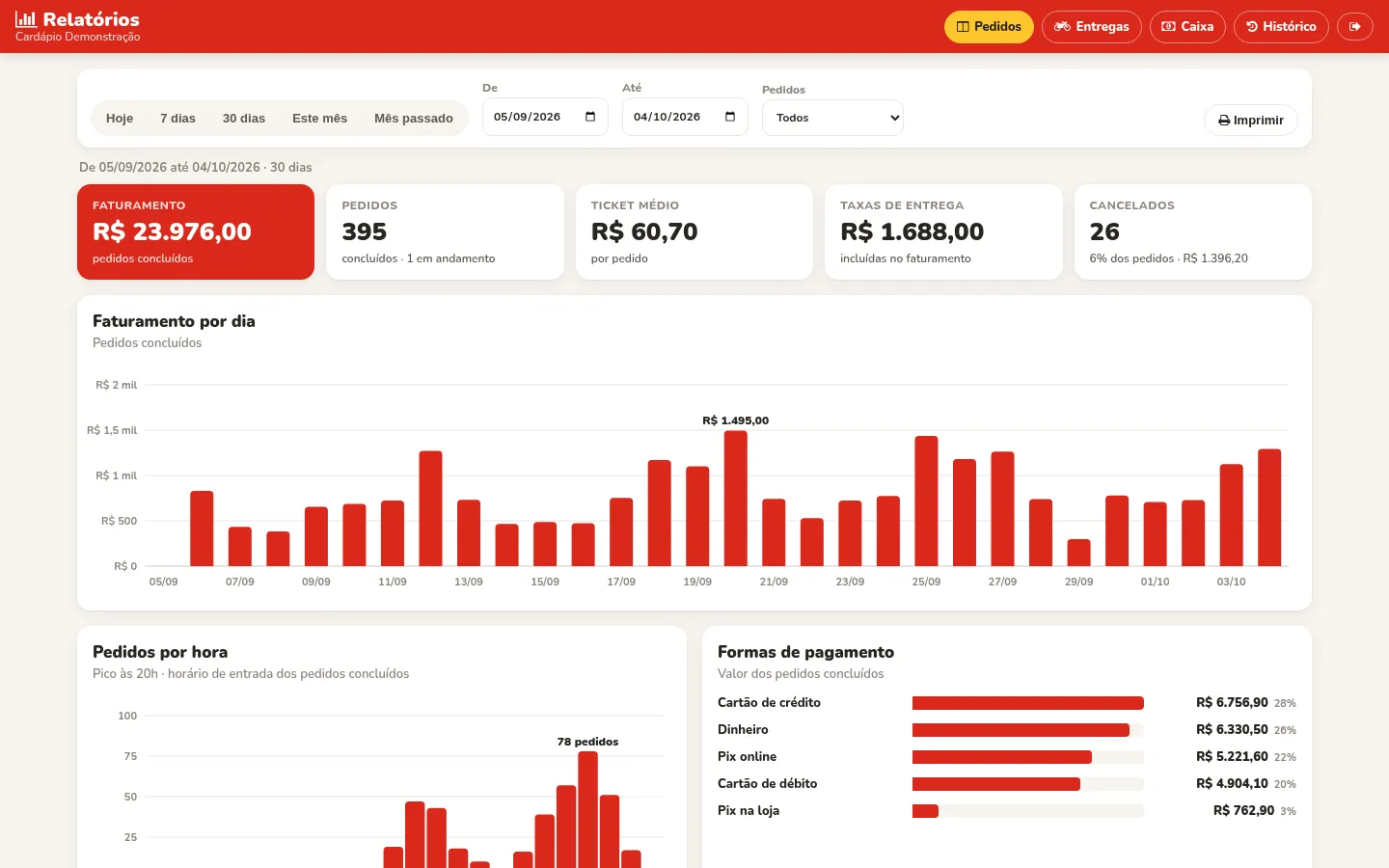Click the Taxas de Entrega R$ 1.688,00 card
The image size is (1389, 868).
943,232
